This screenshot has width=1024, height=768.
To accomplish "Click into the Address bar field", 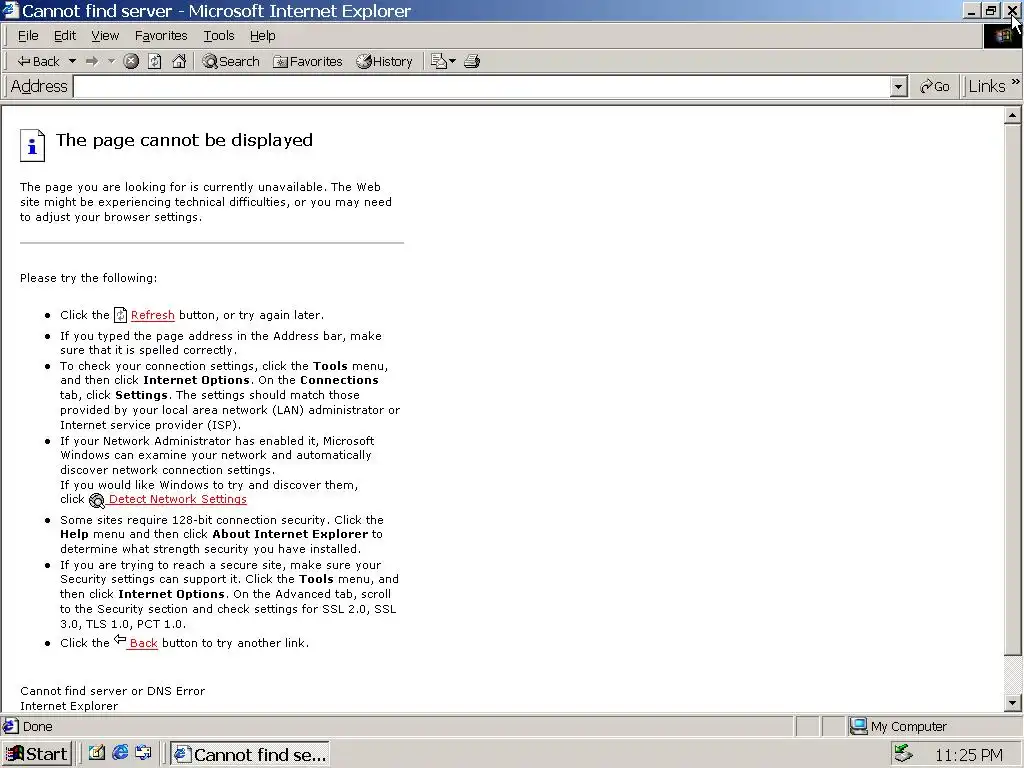I will pos(482,86).
